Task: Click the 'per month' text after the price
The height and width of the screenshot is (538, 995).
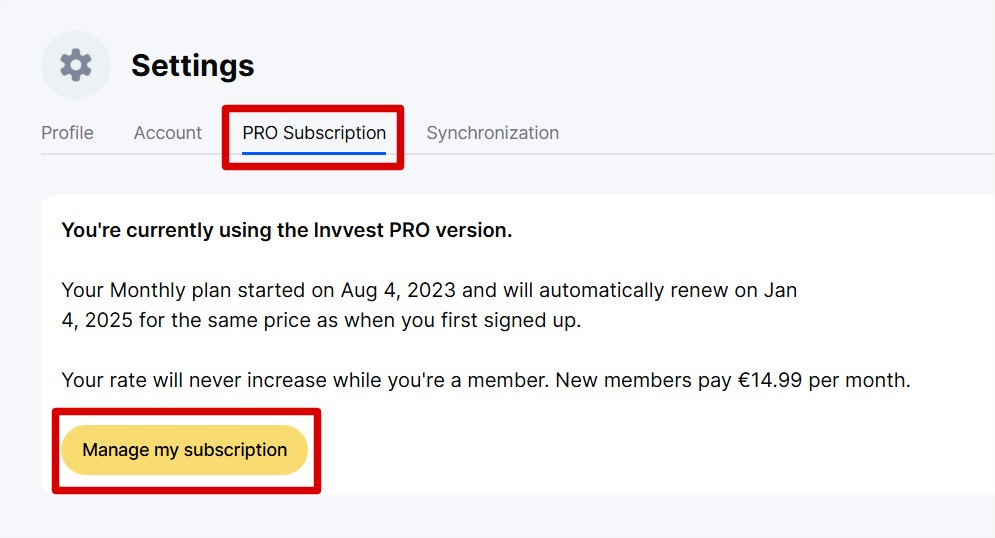Action: coord(859,380)
